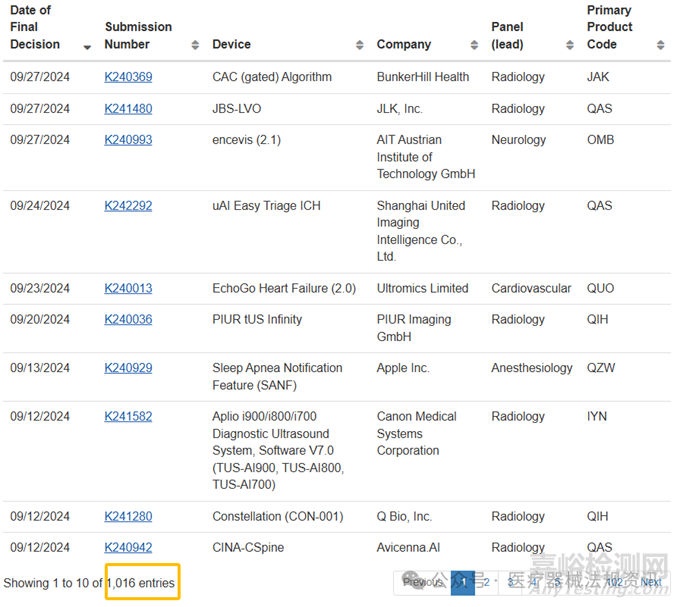Image resolution: width=680 pixels, height=607 pixels.
Task: Click 'AIT Austrian Institute of Technology GmbH'
Action: click(426, 157)
